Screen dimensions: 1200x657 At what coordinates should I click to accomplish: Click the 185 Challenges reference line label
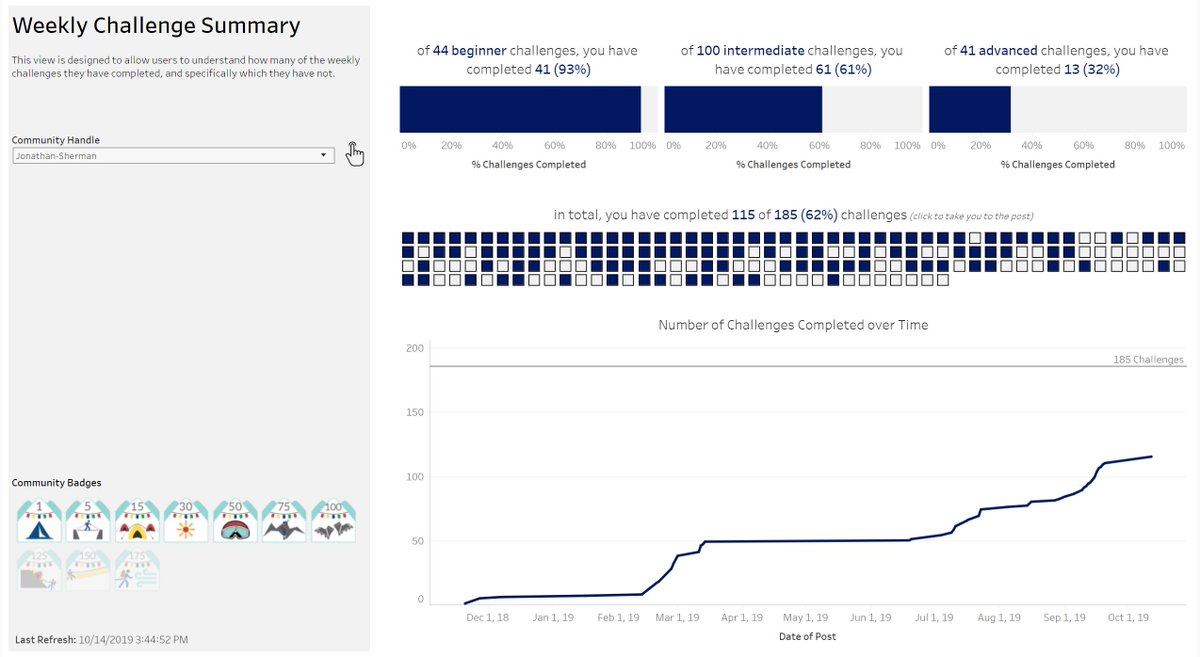(1148, 359)
